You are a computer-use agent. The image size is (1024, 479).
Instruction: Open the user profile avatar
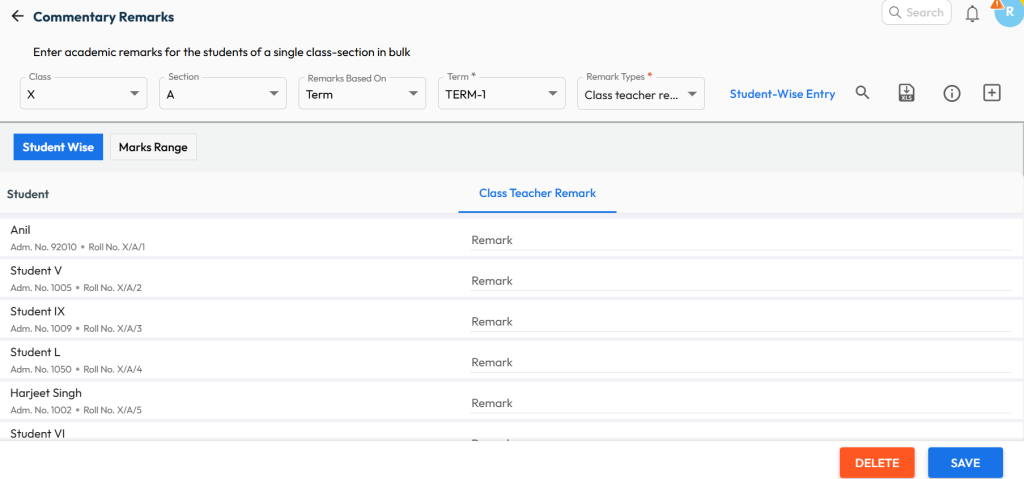1006,15
